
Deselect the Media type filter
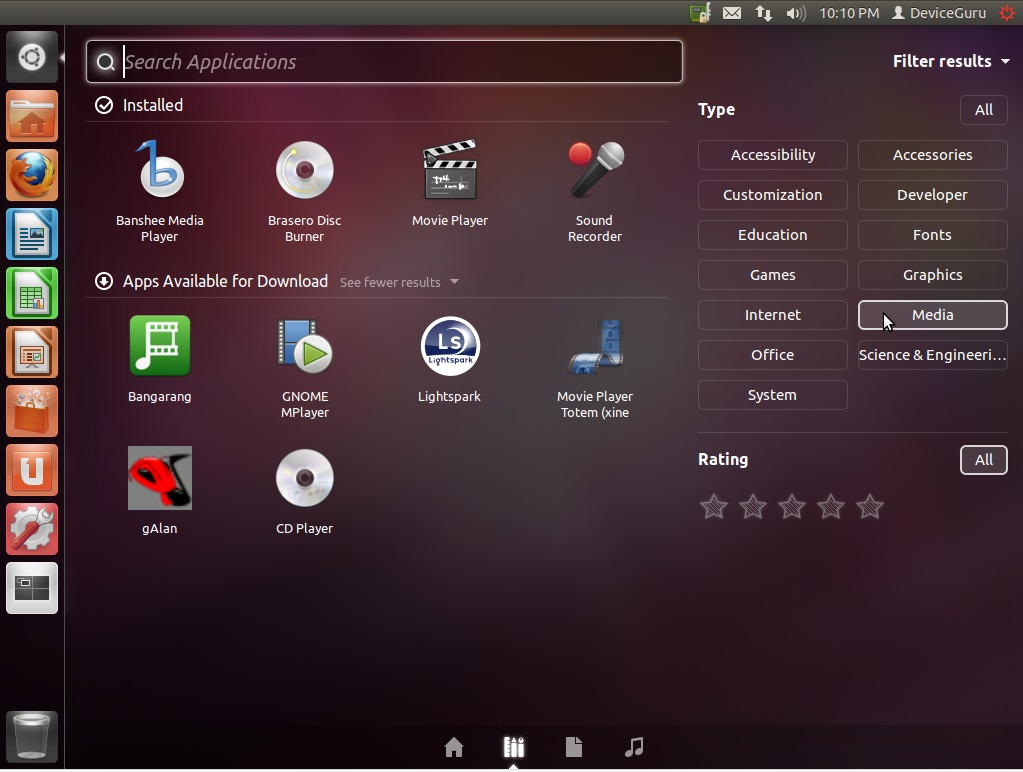[932, 315]
